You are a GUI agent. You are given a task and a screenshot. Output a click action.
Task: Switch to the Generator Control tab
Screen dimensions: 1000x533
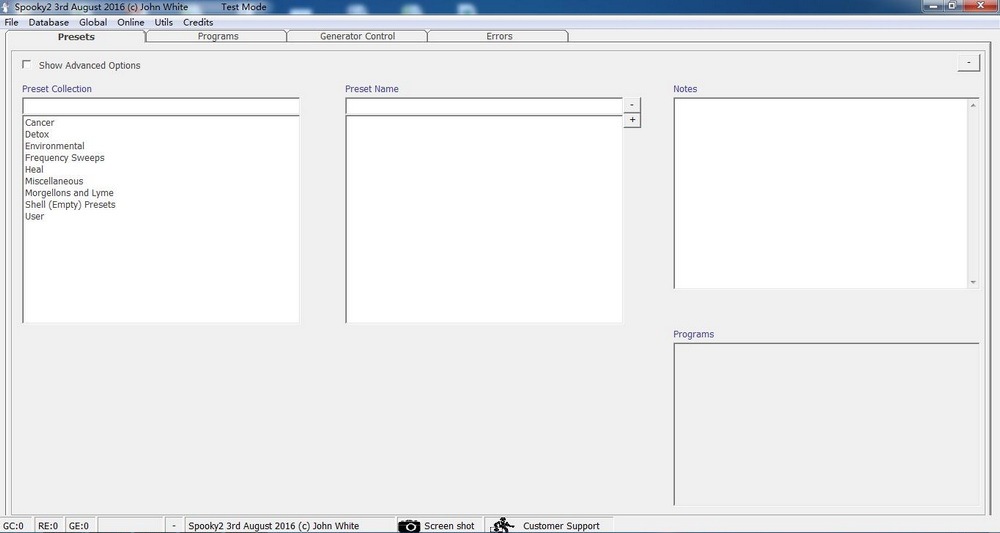click(357, 36)
